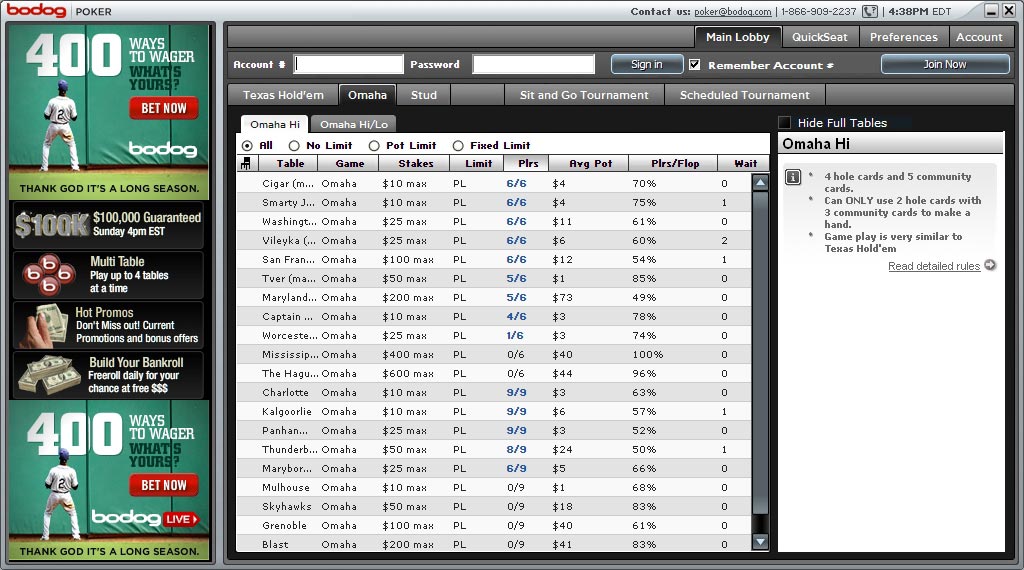Sort by the Game column header
Image resolution: width=1024 pixels, height=570 pixels.
350,163
